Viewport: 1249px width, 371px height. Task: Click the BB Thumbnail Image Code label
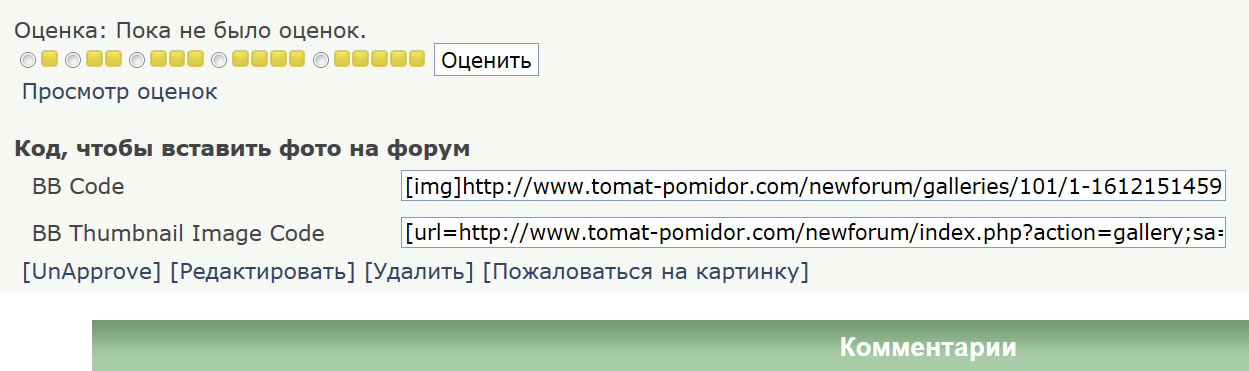point(178,234)
